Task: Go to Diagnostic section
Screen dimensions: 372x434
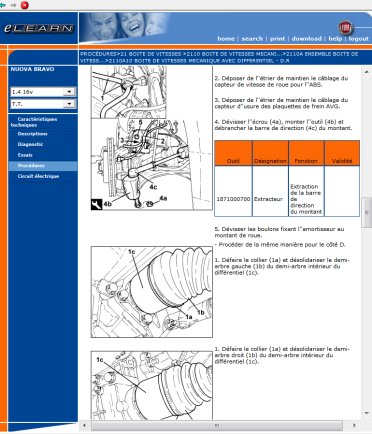Action: 30,144
